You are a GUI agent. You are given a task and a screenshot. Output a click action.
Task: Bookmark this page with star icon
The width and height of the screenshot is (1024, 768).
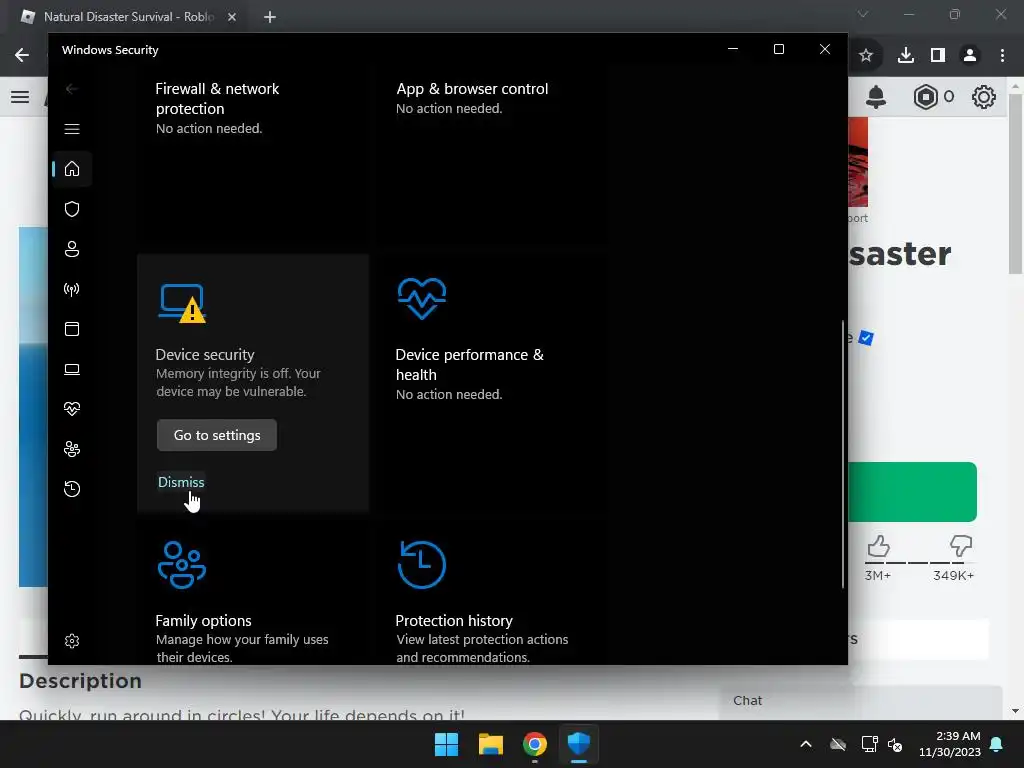(866, 56)
